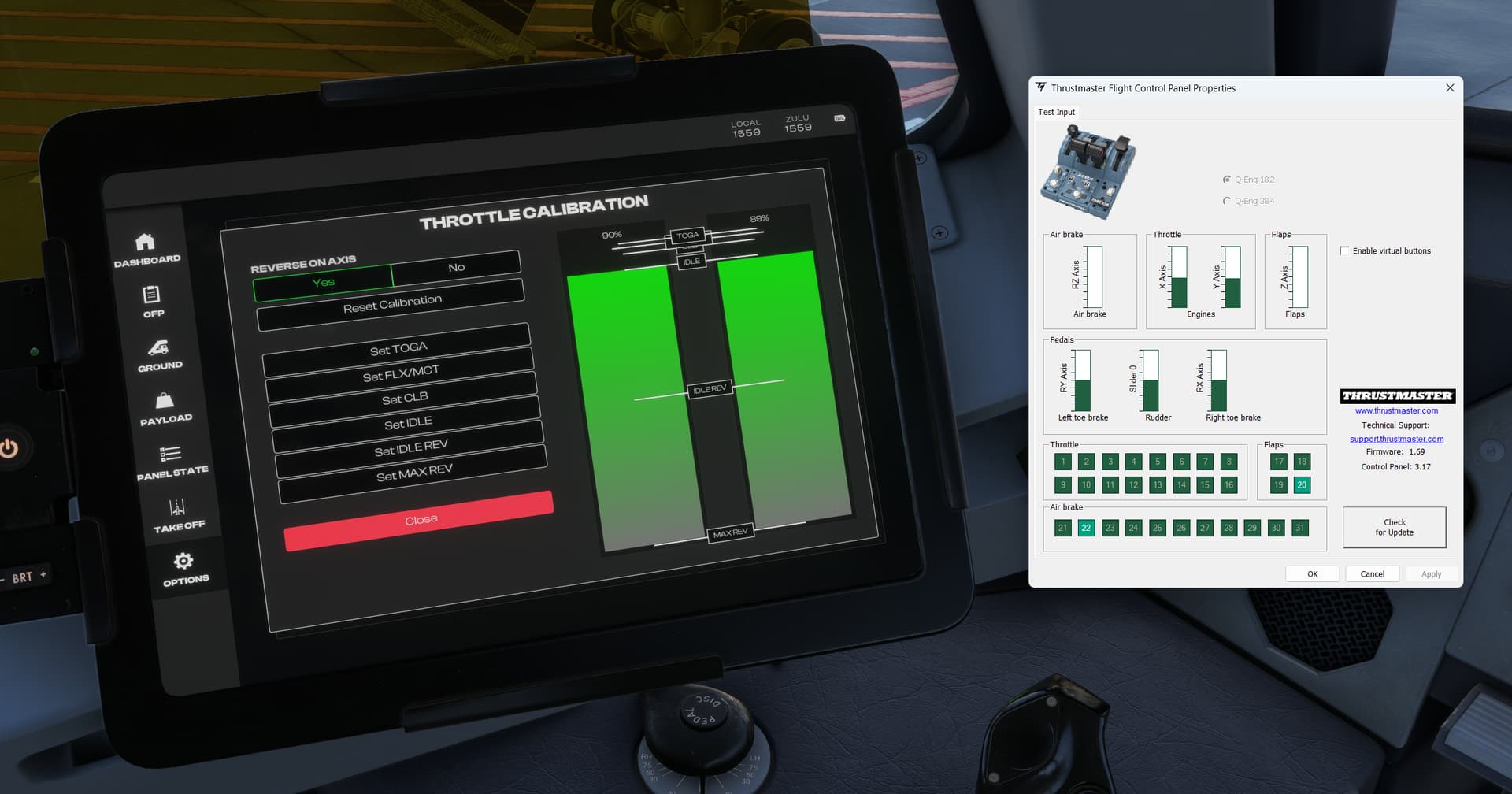The height and width of the screenshot is (794, 1512).
Task: Open www.thrustmaster.com link
Action: [x=1396, y=410]
